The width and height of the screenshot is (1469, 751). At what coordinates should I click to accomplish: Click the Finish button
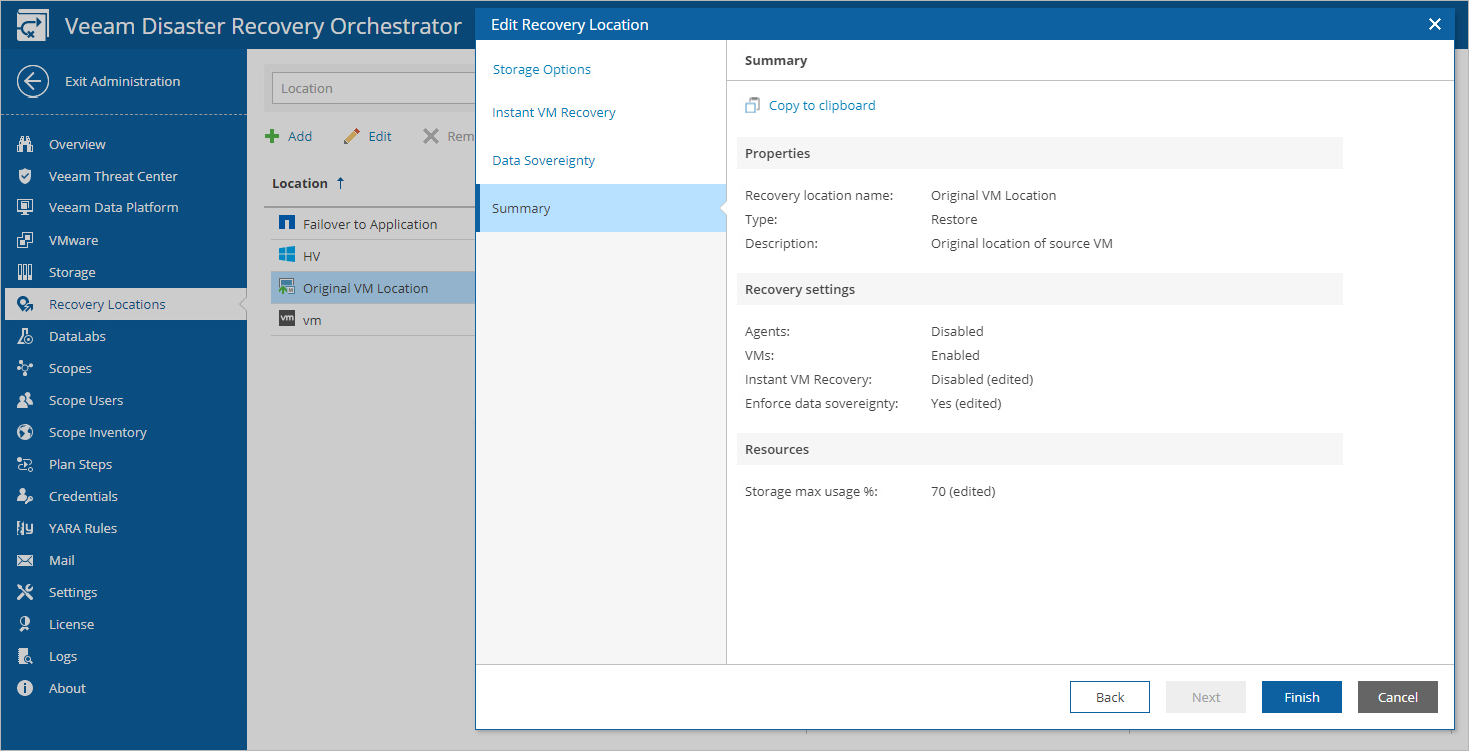point(1302,697)
